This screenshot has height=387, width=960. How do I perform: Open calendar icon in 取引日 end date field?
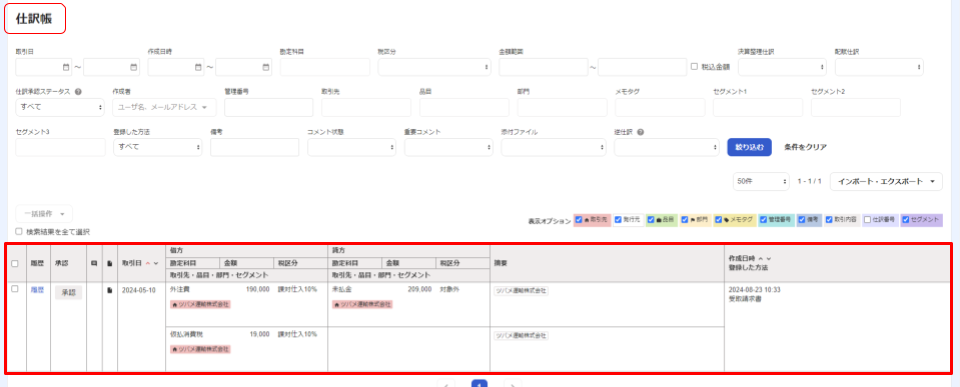click(x=134, y=67)
